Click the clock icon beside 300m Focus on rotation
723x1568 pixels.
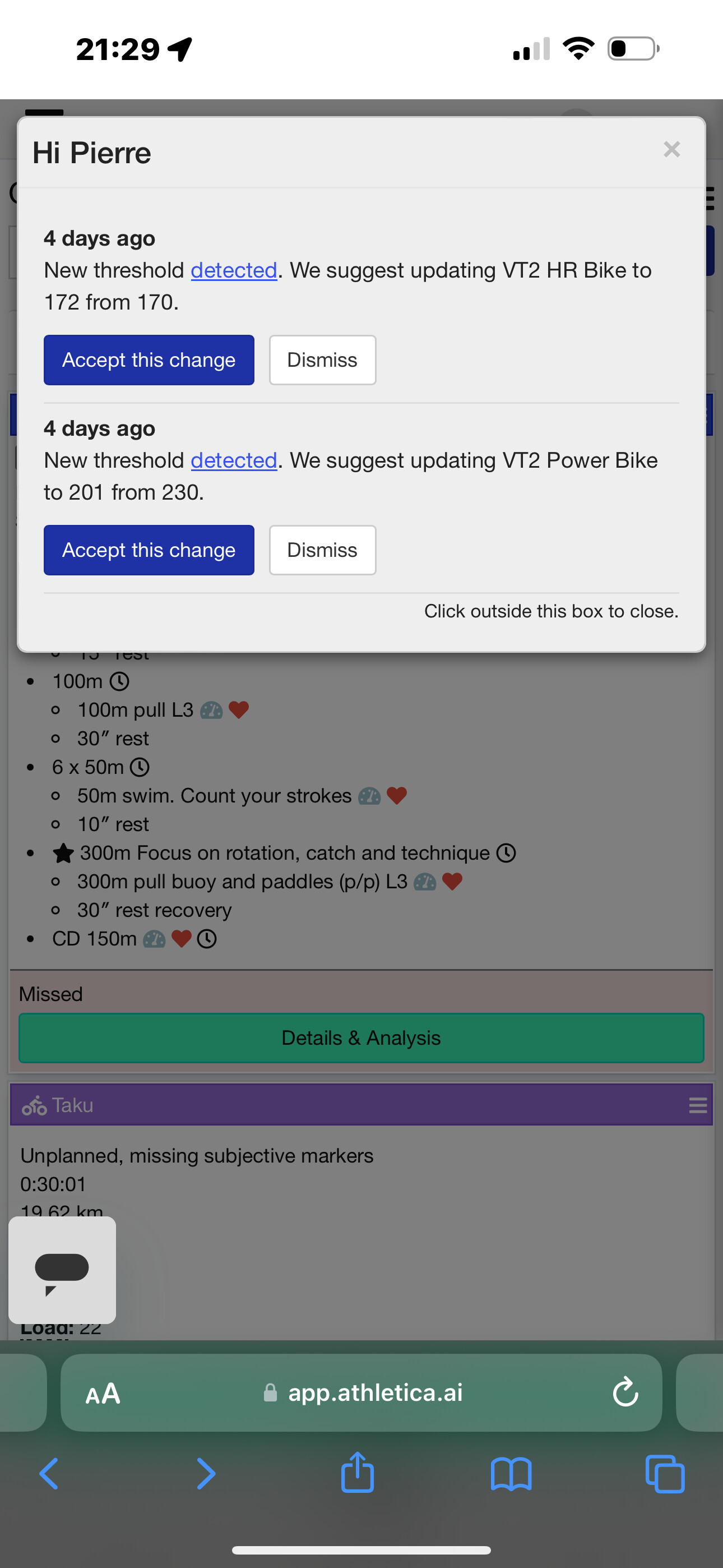pos(506,853)
